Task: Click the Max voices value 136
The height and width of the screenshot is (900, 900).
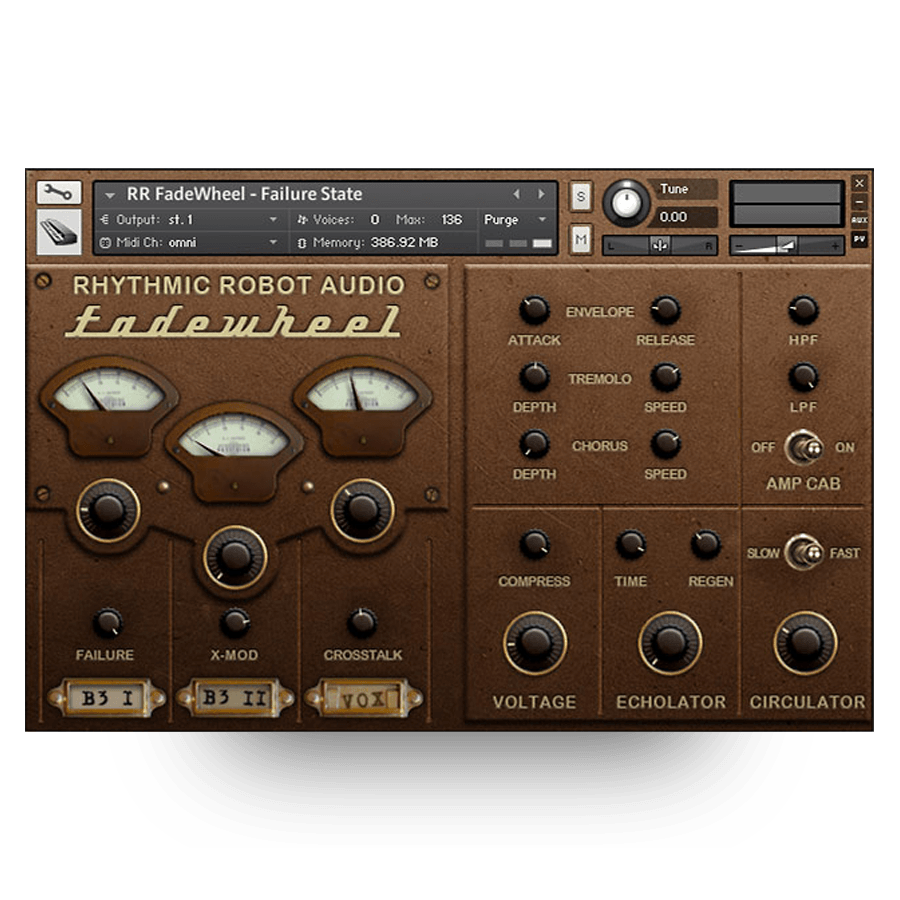Action: click(x=452, y=220)
